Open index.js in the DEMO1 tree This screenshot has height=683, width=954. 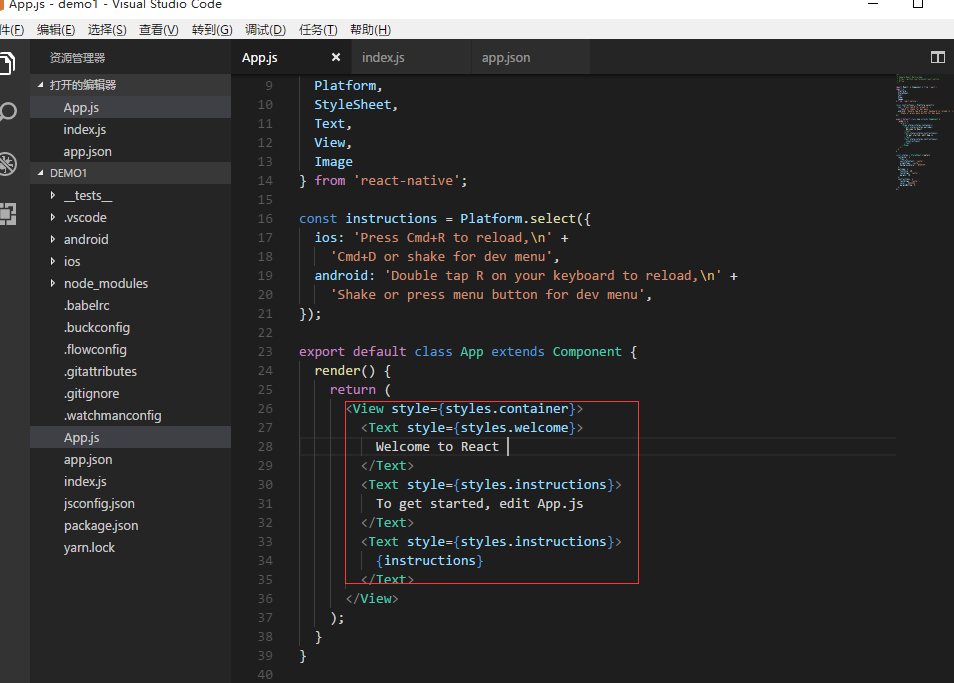[130, 482]
